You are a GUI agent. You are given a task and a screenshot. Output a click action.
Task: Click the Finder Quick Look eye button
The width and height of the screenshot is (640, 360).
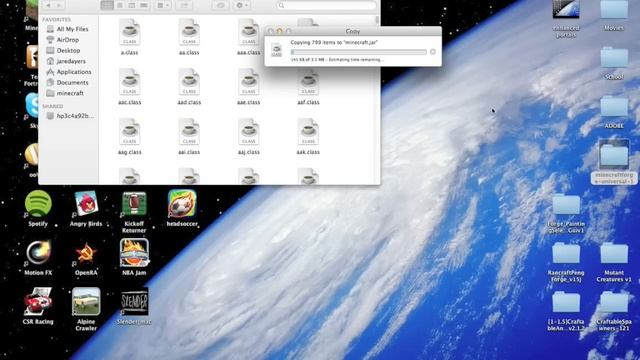[x=220, y=5]
